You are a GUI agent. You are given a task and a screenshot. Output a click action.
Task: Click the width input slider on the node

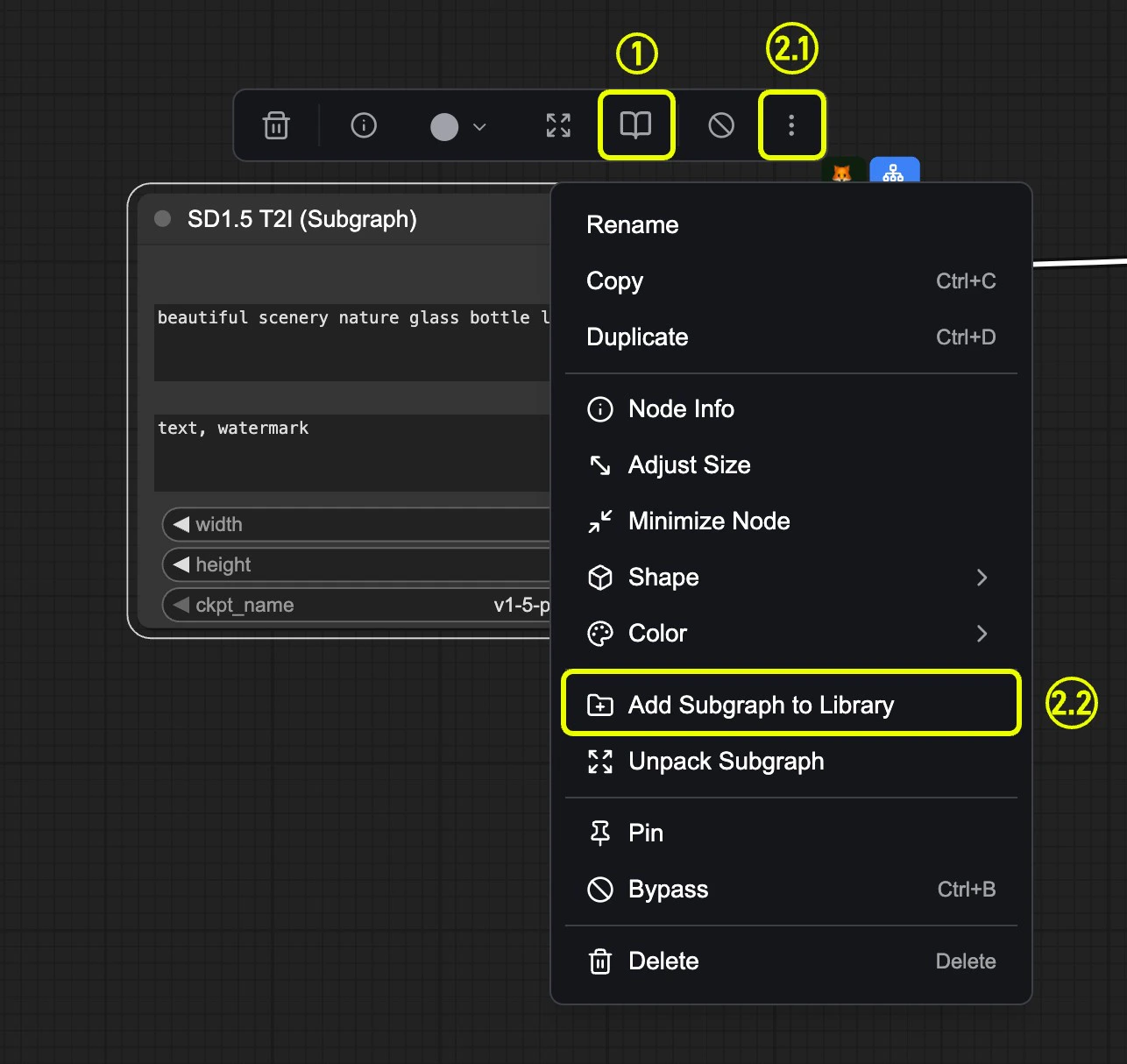[351, 524]
